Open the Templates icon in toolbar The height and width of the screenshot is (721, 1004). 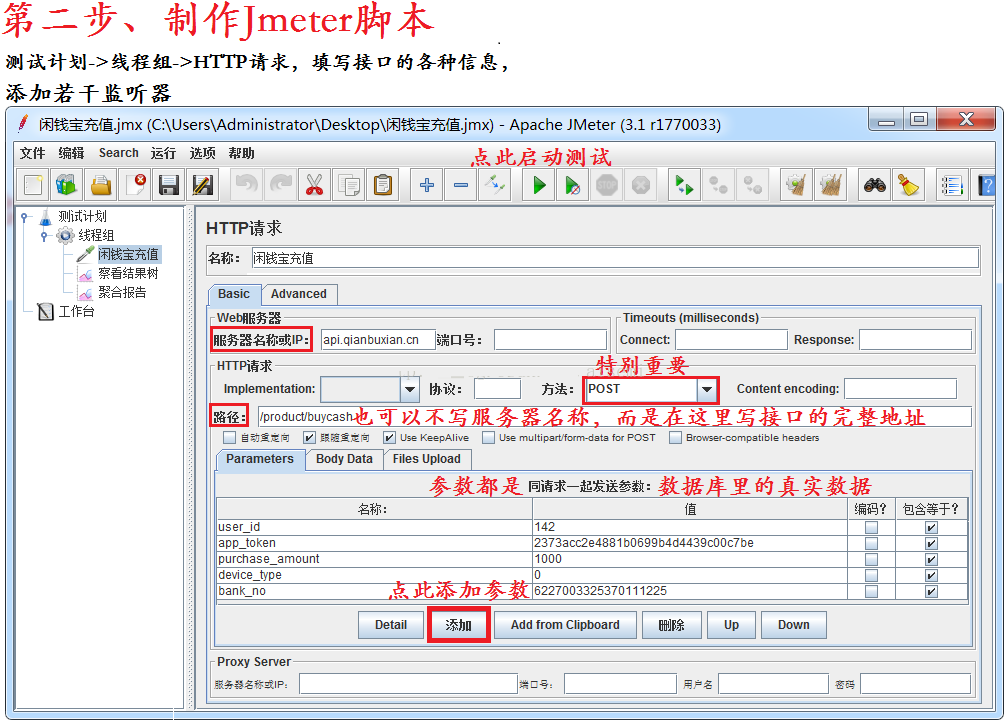coord(67,185)
